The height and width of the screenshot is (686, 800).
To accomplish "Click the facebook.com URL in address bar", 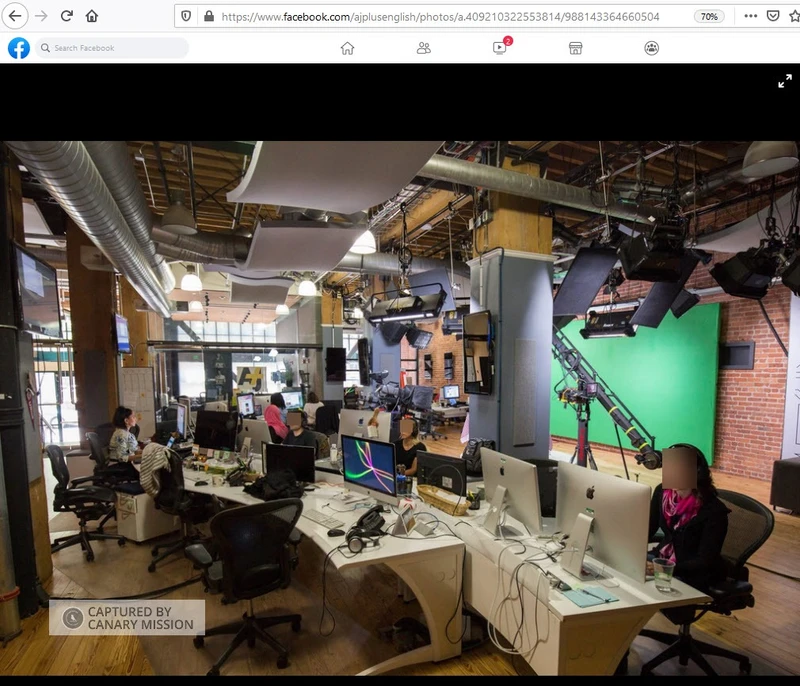I will click(x=440, y=16).
